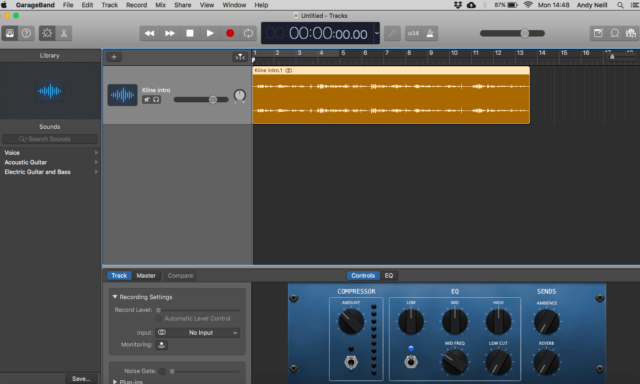Expand the Plug-ins section
The height and width of the screenshot is (384, 640).
(115, 382)
